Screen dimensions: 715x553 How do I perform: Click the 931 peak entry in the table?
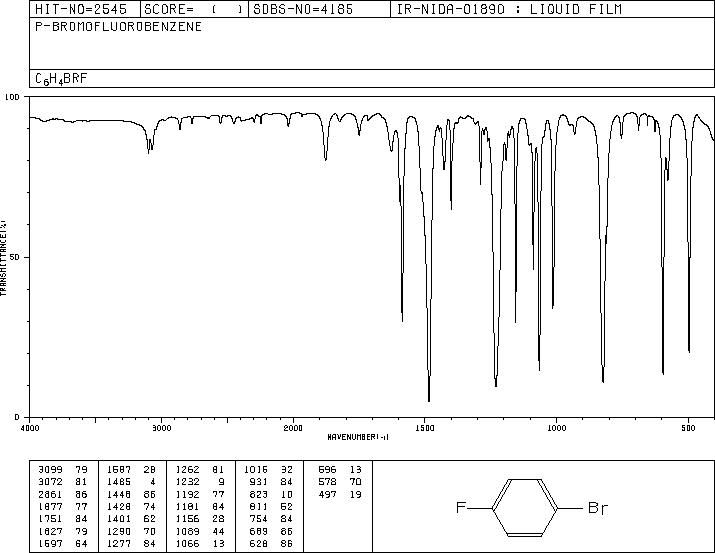271,482
